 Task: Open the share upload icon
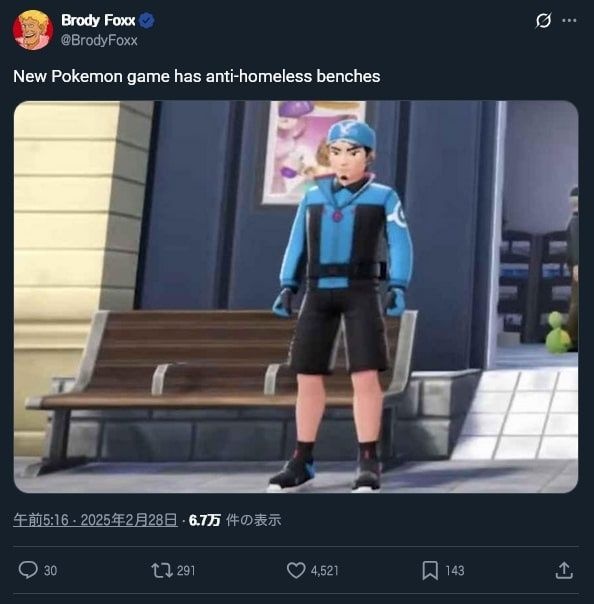[x=564, y=570]
